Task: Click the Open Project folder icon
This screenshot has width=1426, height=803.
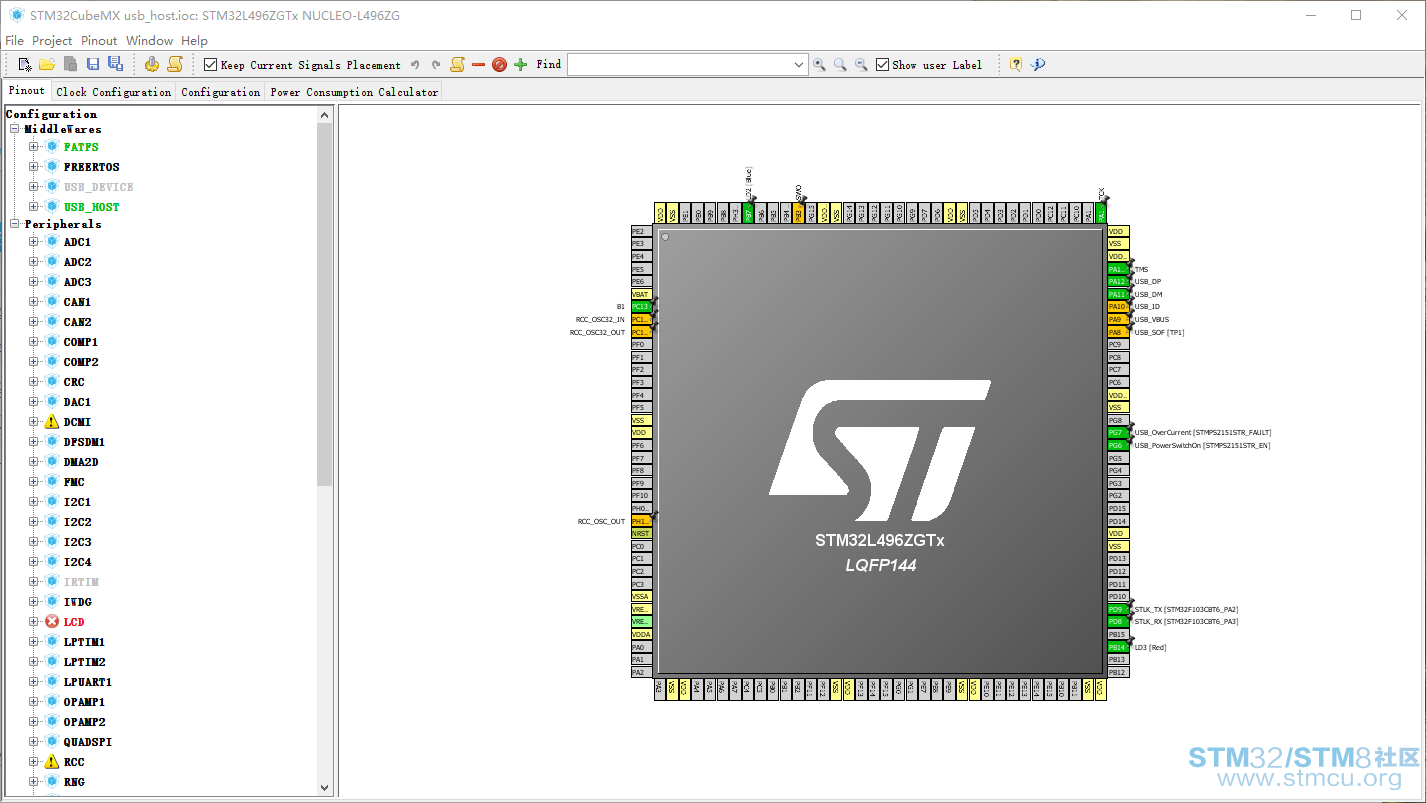Action: tap(47, 64)
